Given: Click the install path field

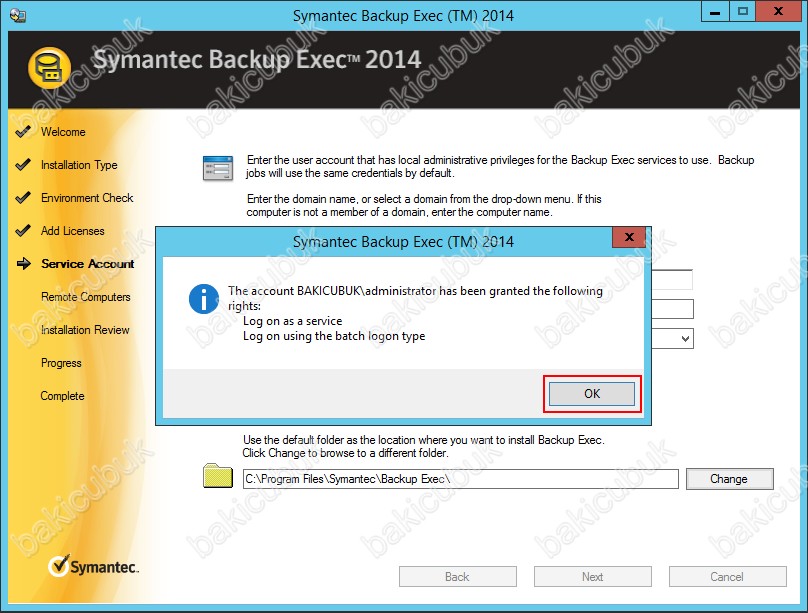Looking at the screenshot, I should (x=461, y=479).
